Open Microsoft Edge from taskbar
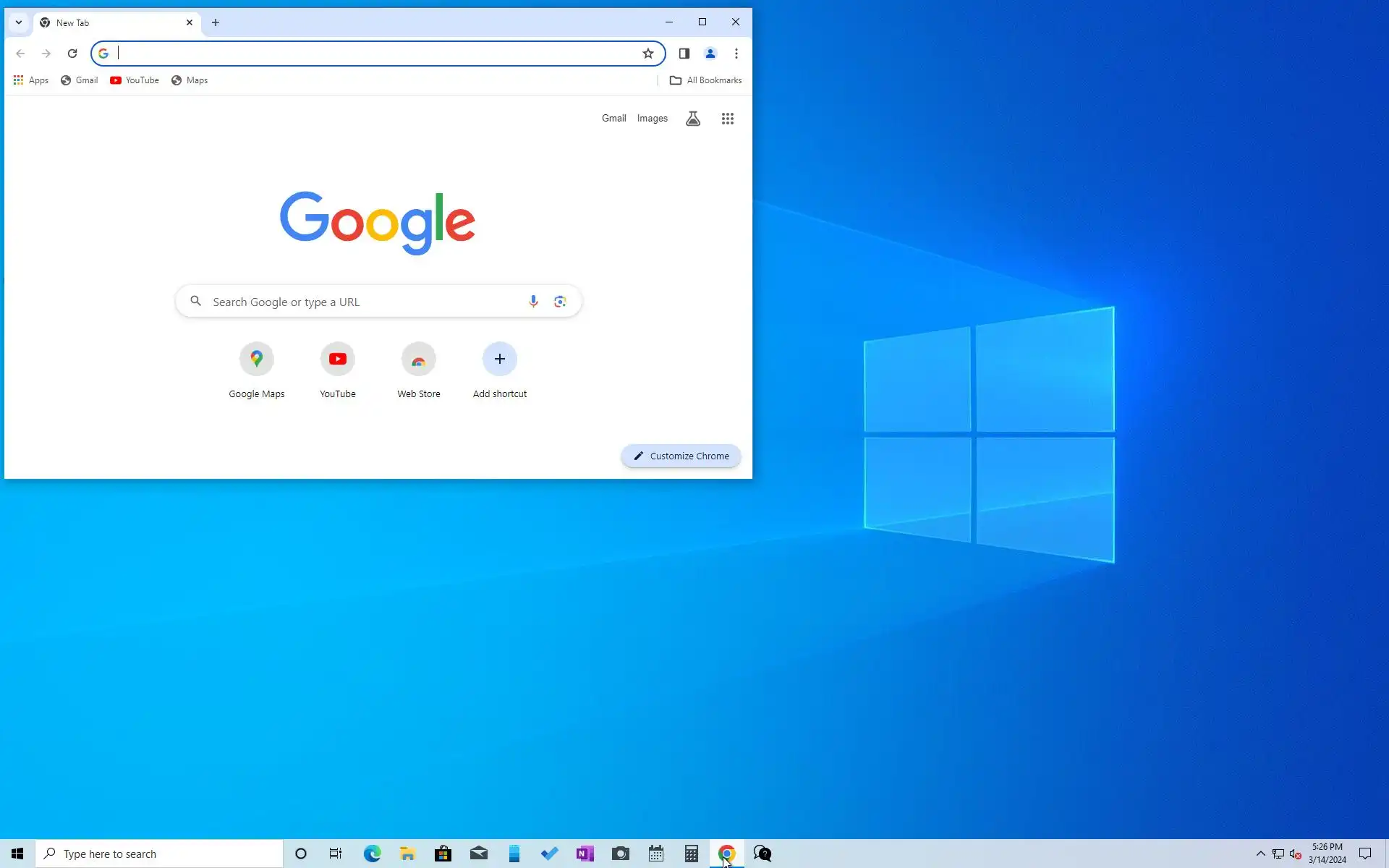This screenshot has height=868, width=1389. tap(372, 854)
